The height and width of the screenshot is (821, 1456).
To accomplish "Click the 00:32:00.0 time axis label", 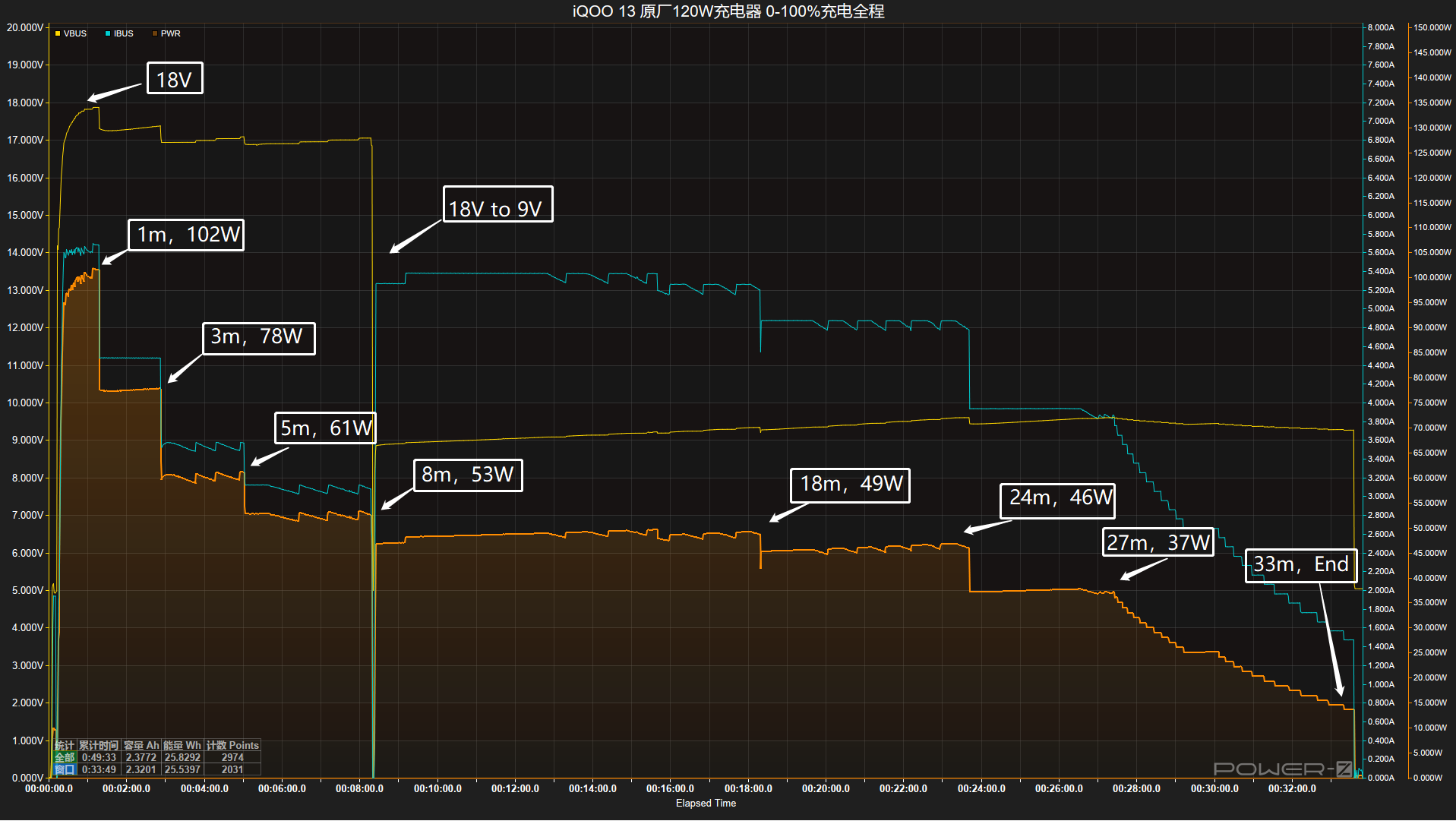I will pyautogui.click(x=1292, y=788).
